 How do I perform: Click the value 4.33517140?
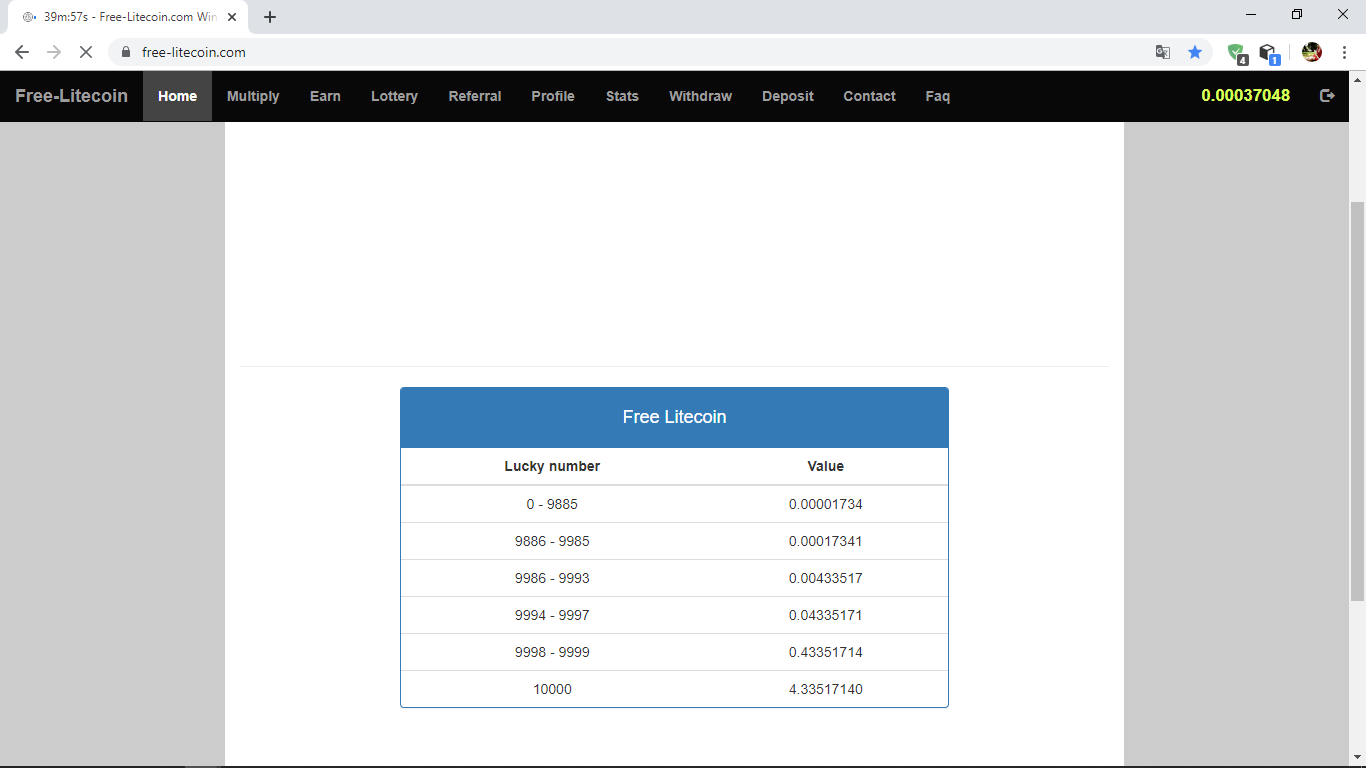(x=826, y=689)
